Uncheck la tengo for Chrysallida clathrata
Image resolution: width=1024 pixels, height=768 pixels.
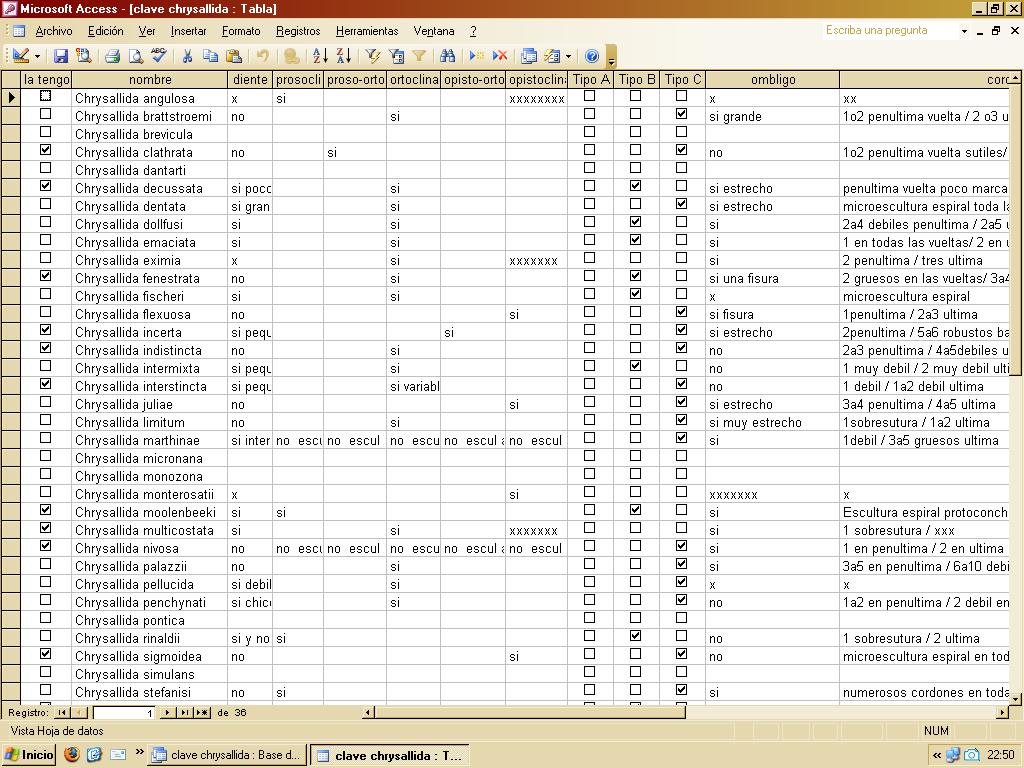[45, 150]
